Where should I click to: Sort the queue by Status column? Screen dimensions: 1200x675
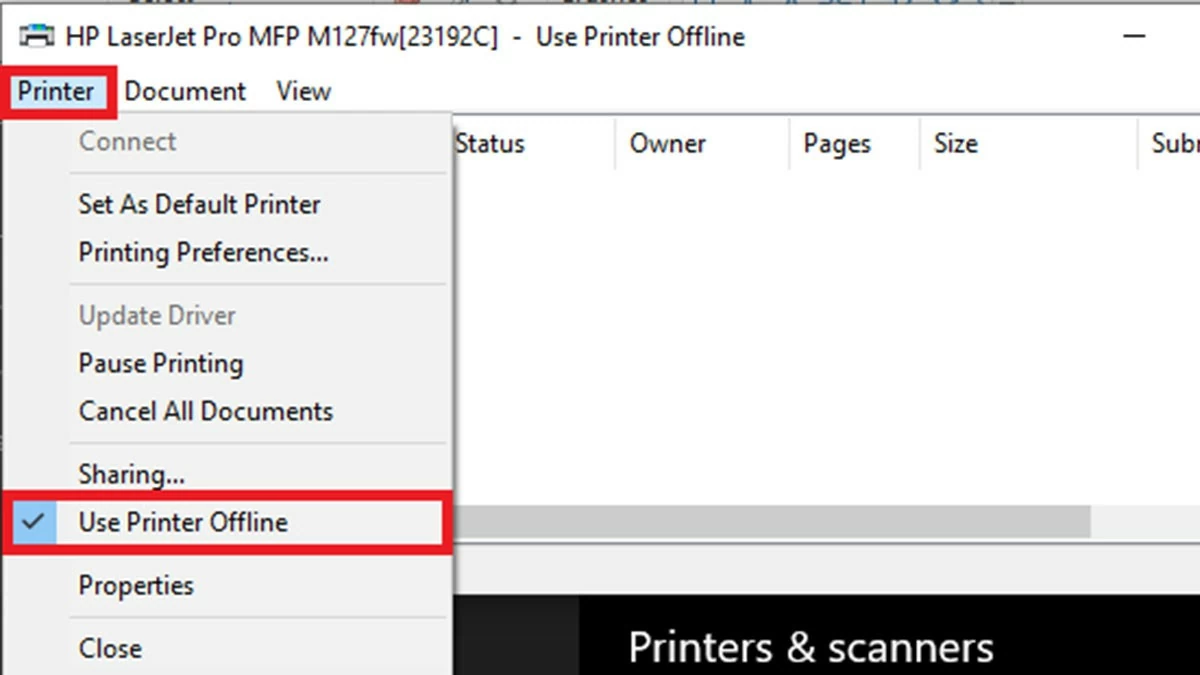[490, 143]
